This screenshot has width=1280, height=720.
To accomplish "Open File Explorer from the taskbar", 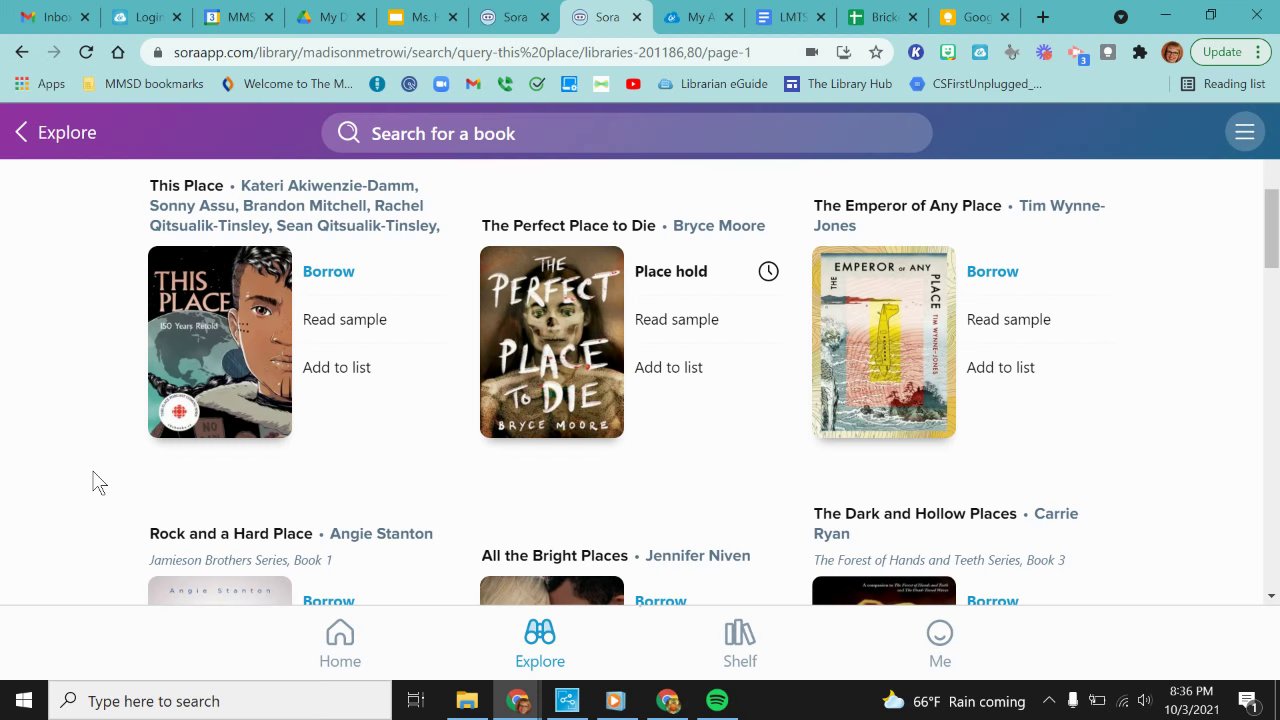I will coord(467,700).
